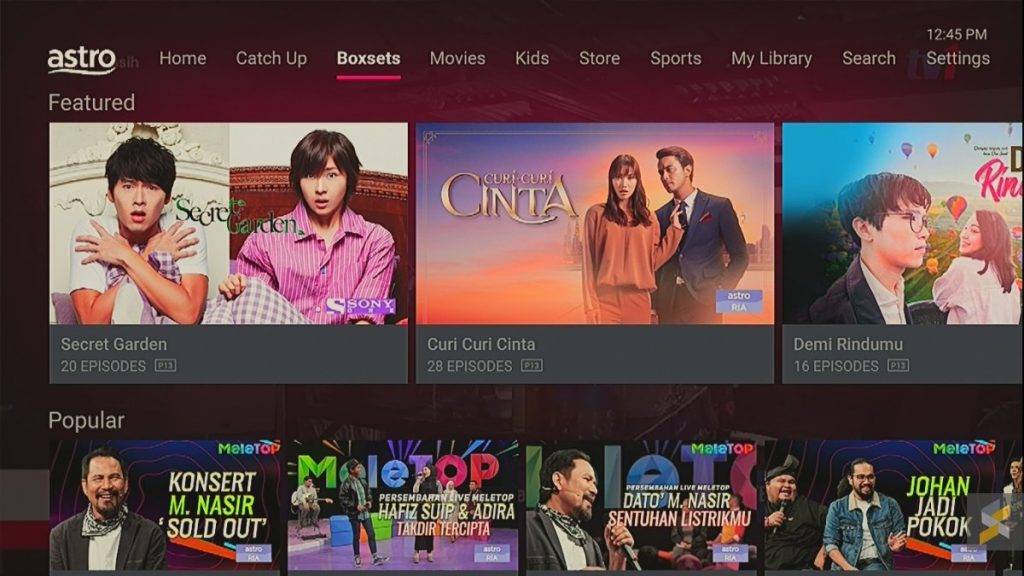Open the Johan Jadi Pokok MeleTOP clip
Image resolution: width=1024 pixels, height=576 pixels.
[x=880, y=505]
